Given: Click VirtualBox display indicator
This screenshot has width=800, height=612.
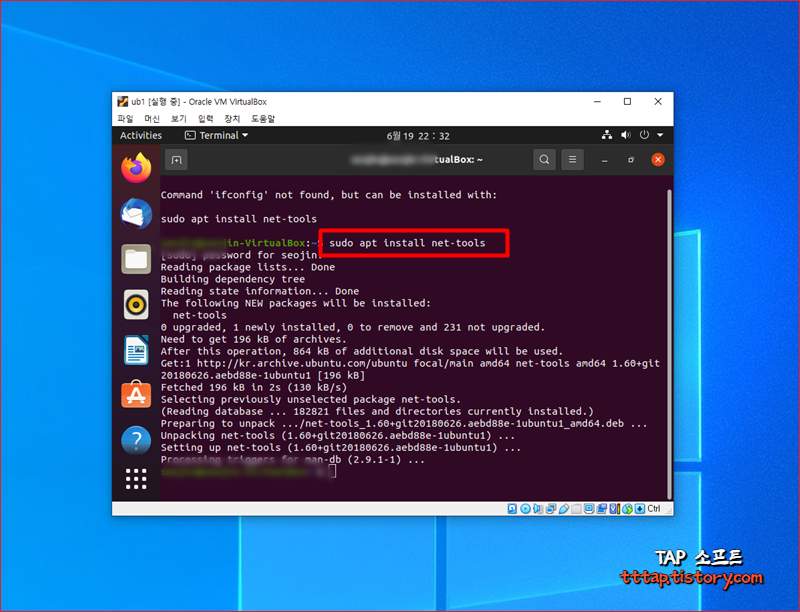Looking at the screenshot, I should coord(589,508).
